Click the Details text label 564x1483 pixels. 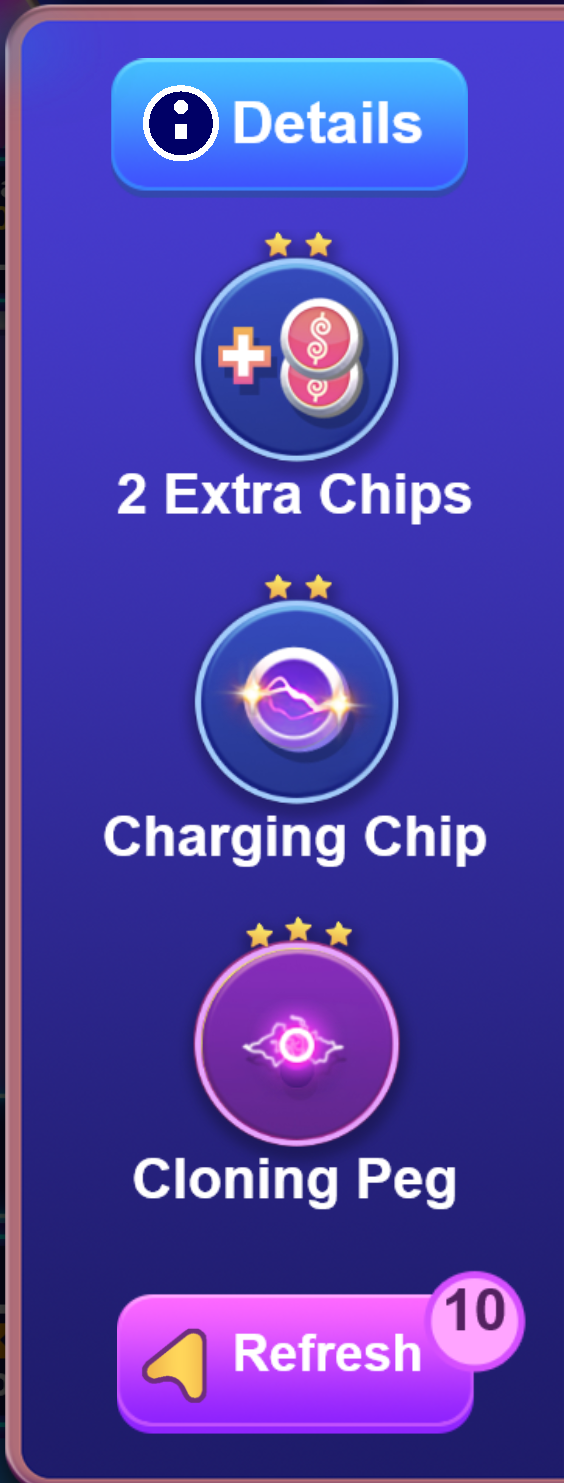pos(327,124)
